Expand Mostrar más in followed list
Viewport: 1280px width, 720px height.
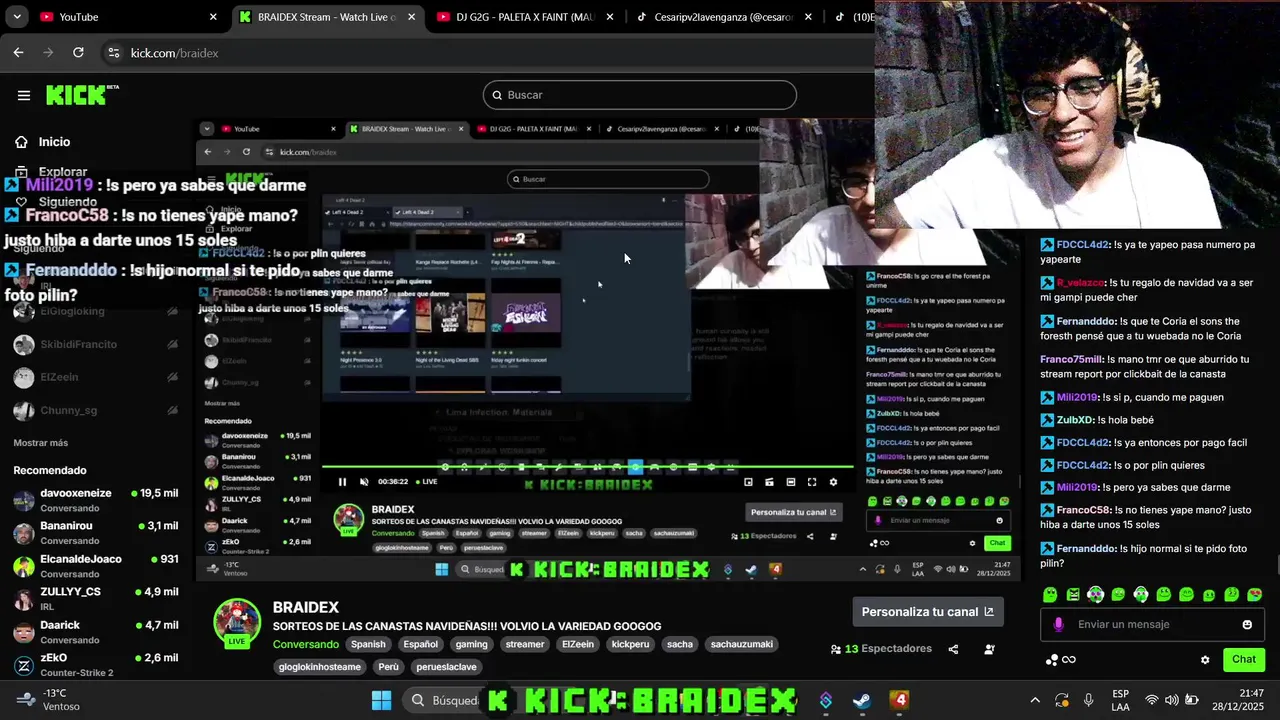click(x=41, y=443)
